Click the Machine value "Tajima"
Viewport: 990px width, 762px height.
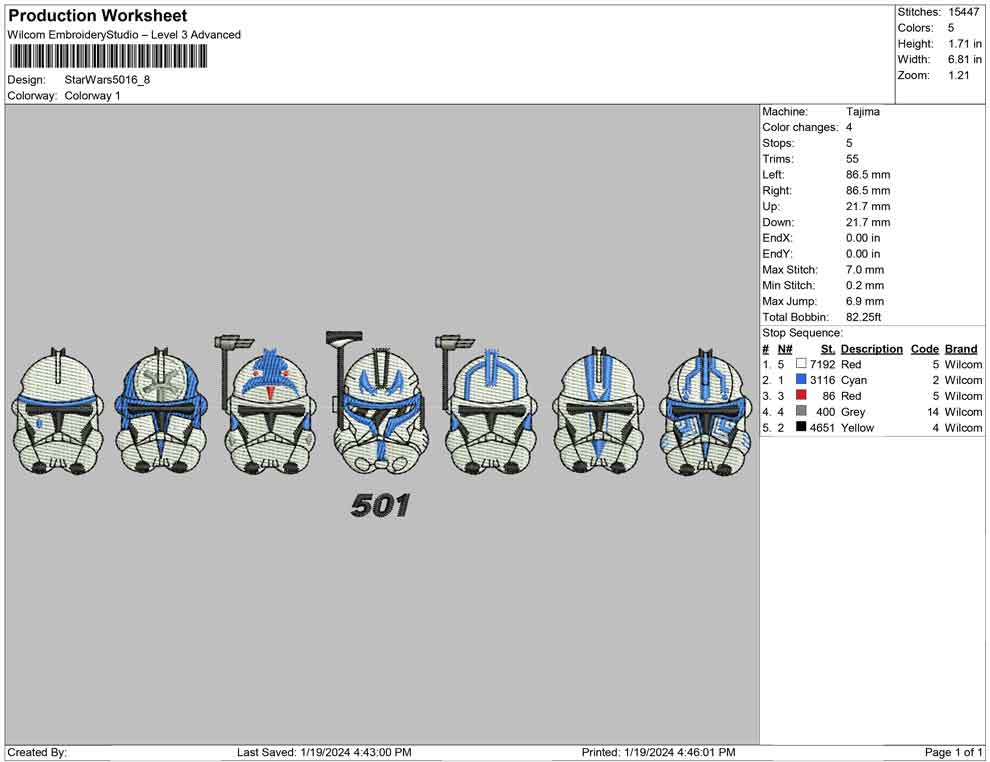click(x=862, y=111)
